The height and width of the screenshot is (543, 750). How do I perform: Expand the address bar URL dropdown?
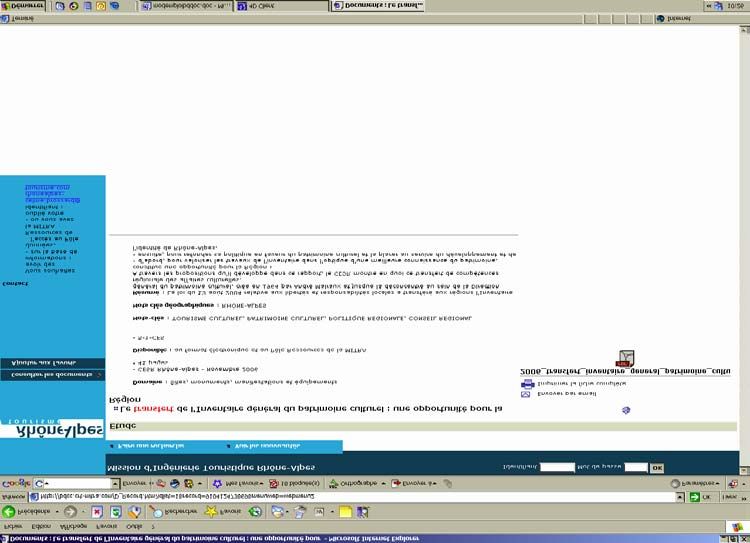click(682, 496)
